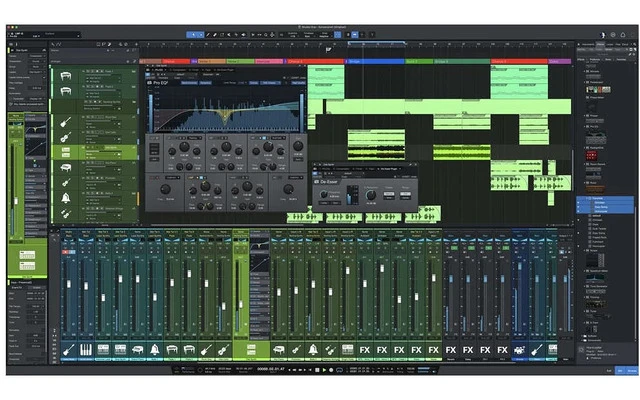The width and height of the screenshot is (640, 400).
Task: Select the top highlighted blue row in browser
Action: pyautogui.click(x=605, y=198)
